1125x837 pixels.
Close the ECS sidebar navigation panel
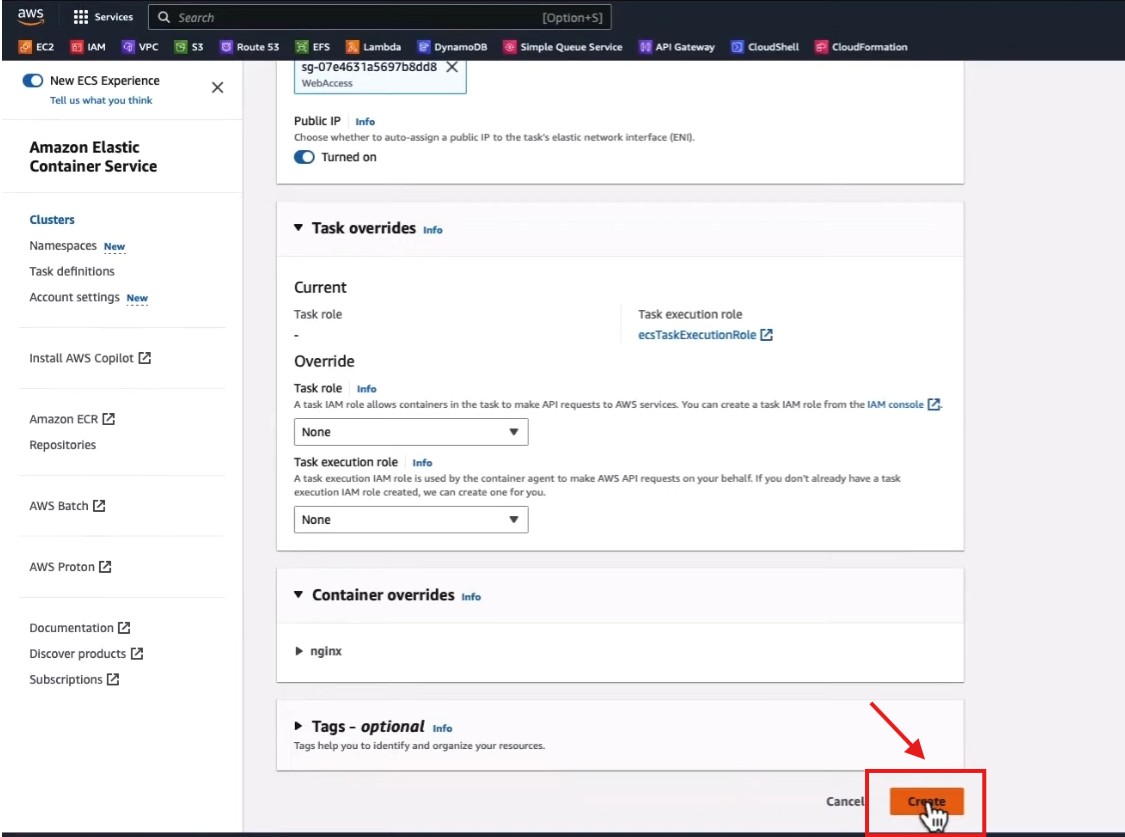coord(217,88)
